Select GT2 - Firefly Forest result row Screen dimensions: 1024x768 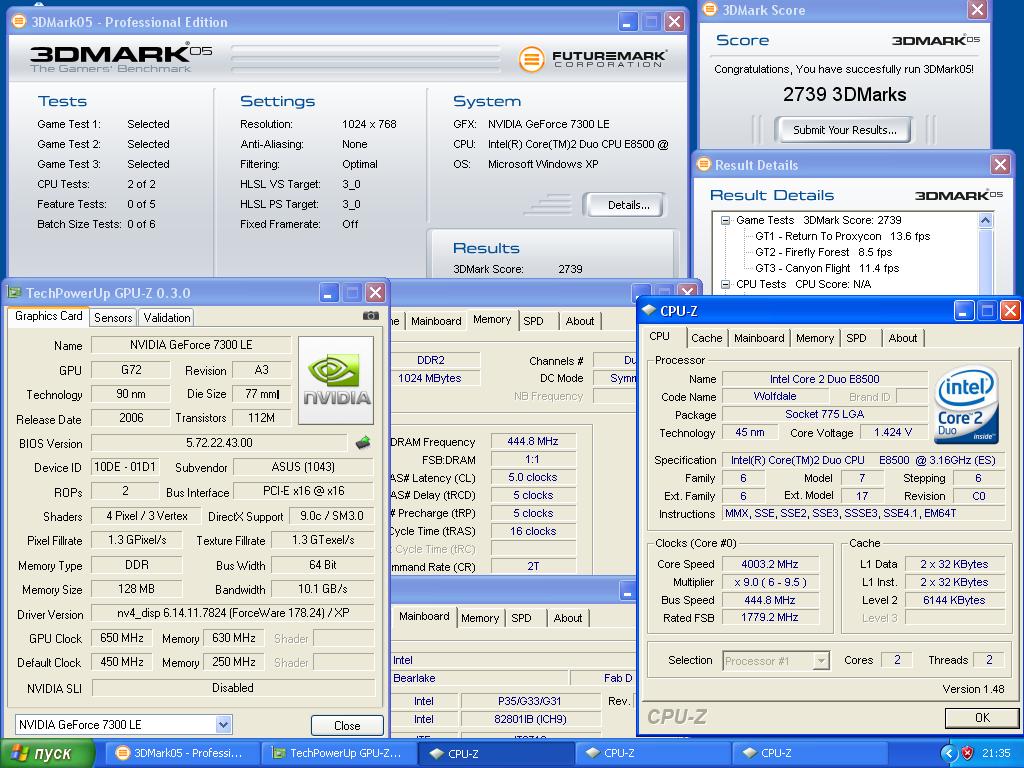tap(824, 252)
